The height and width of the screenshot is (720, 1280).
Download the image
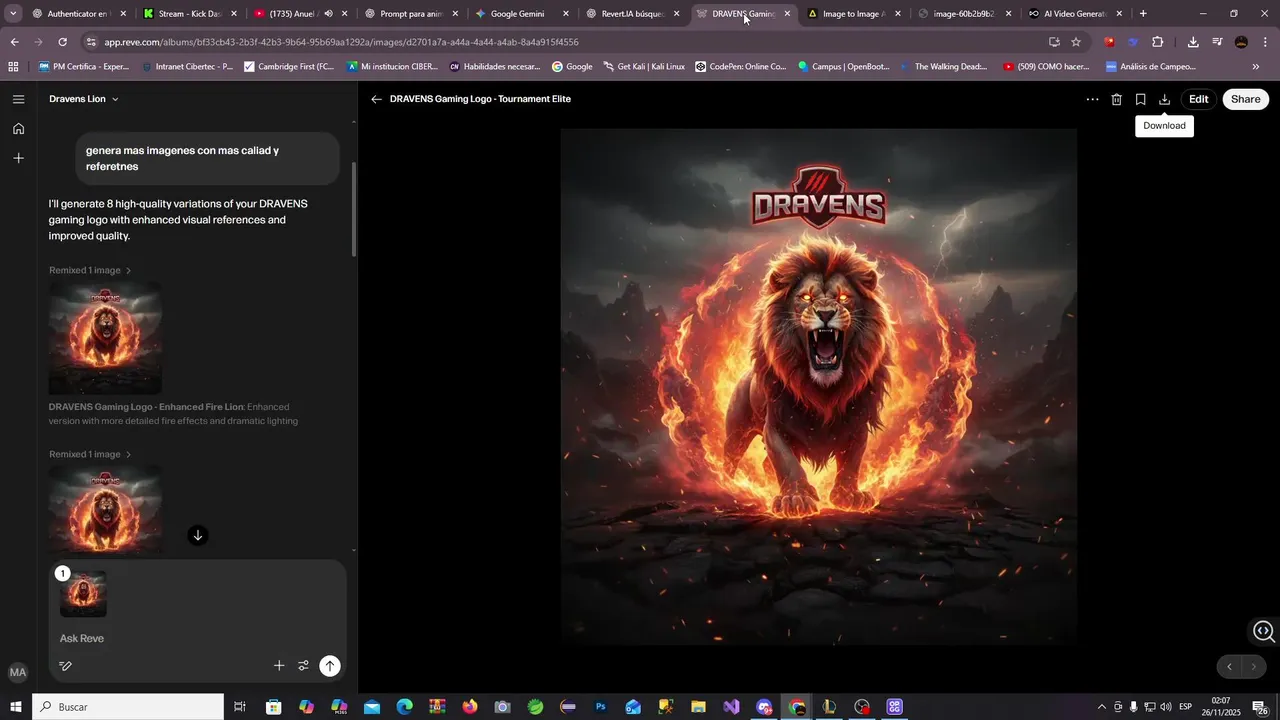[x=1164, y=99]
